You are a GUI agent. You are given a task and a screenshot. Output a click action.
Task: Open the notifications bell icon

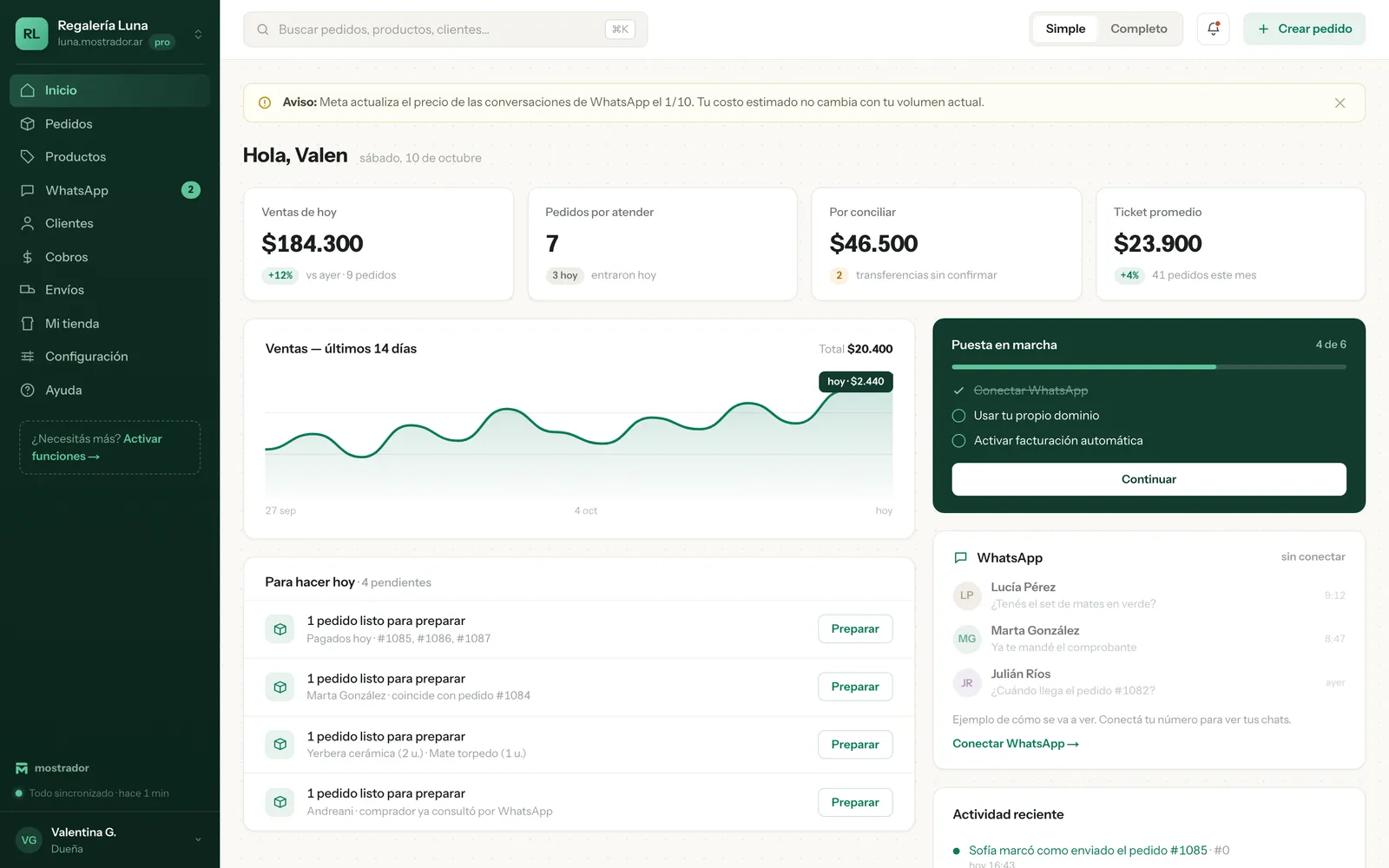1213,29
